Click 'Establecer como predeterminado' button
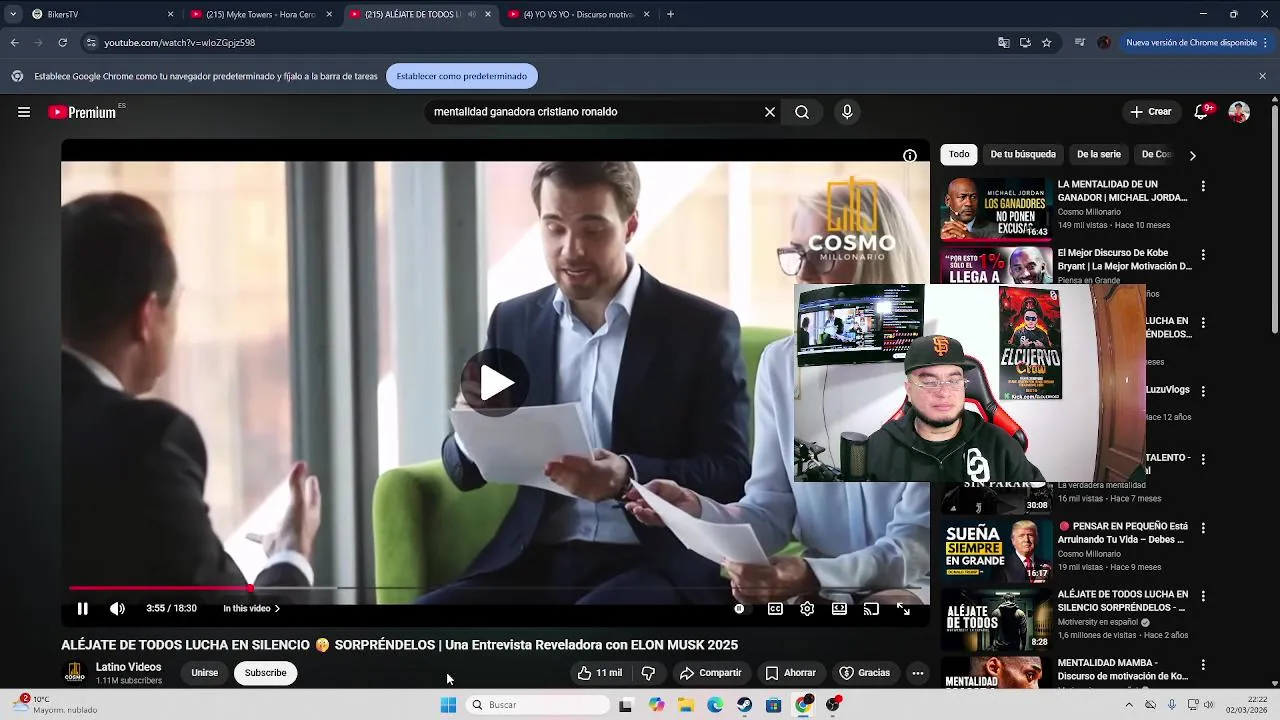 [461, 76]
